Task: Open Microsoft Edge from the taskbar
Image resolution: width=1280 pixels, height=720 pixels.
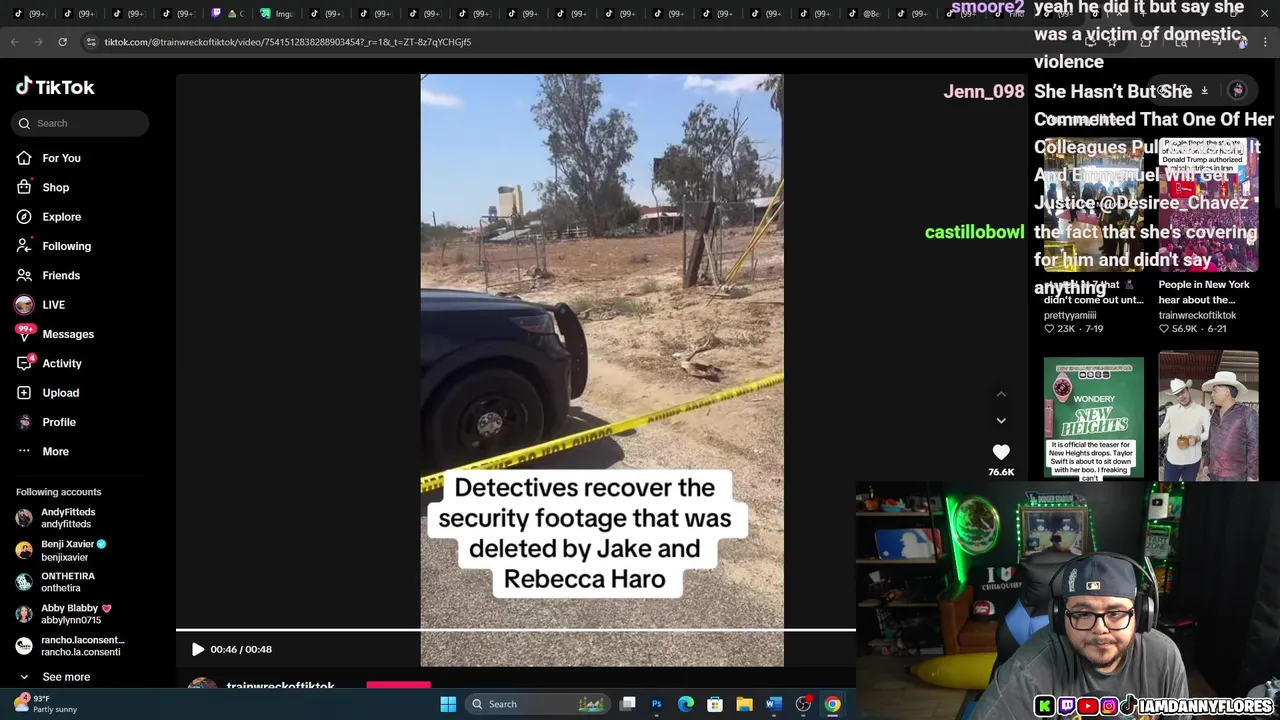Action: (686, 704)
